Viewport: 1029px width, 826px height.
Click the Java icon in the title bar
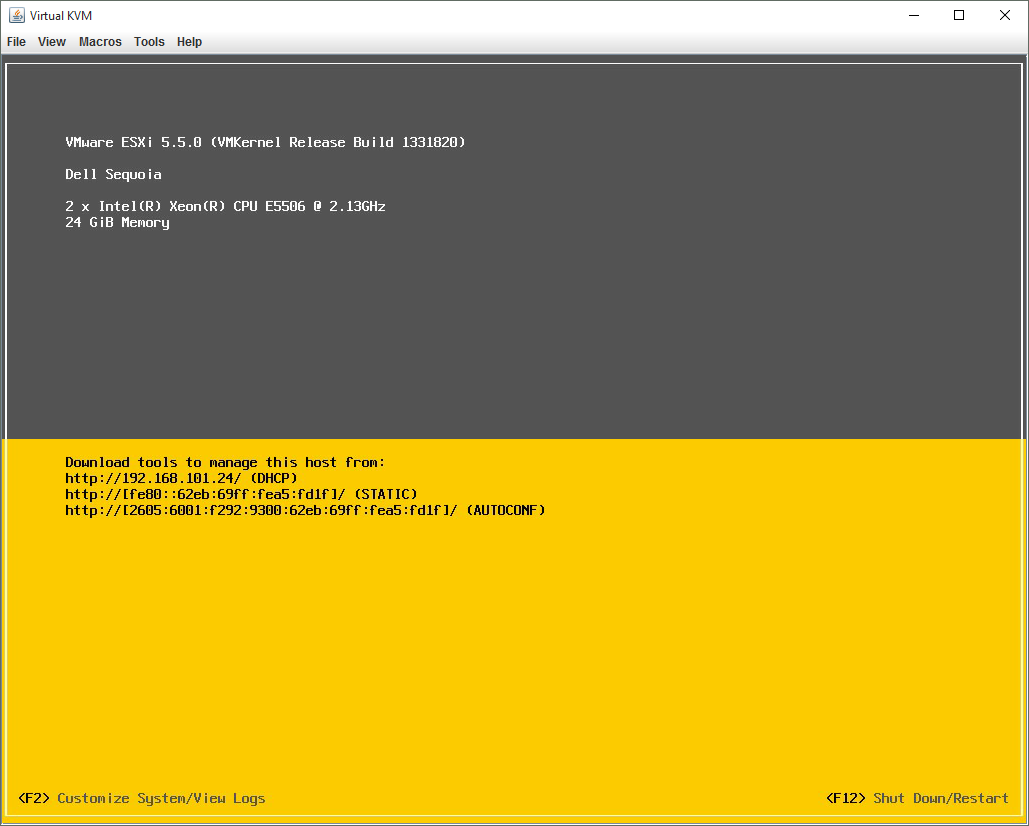(x=17, y=15)
